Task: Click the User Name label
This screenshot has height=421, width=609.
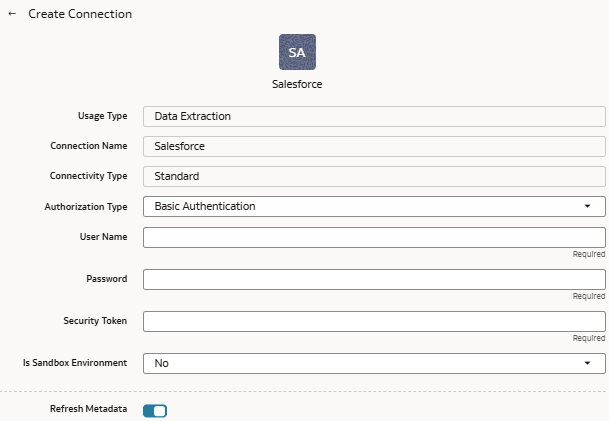Action: [x=103, y=237]
